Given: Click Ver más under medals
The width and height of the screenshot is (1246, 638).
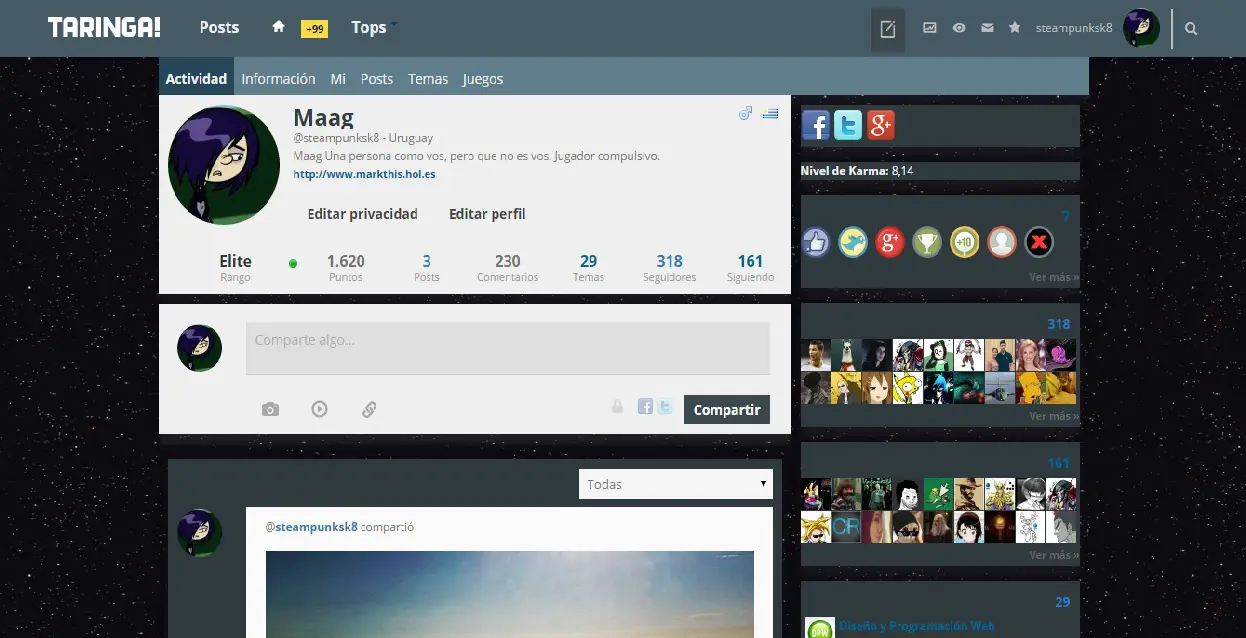Looking at the screenshot, I should coord(1054,277).
